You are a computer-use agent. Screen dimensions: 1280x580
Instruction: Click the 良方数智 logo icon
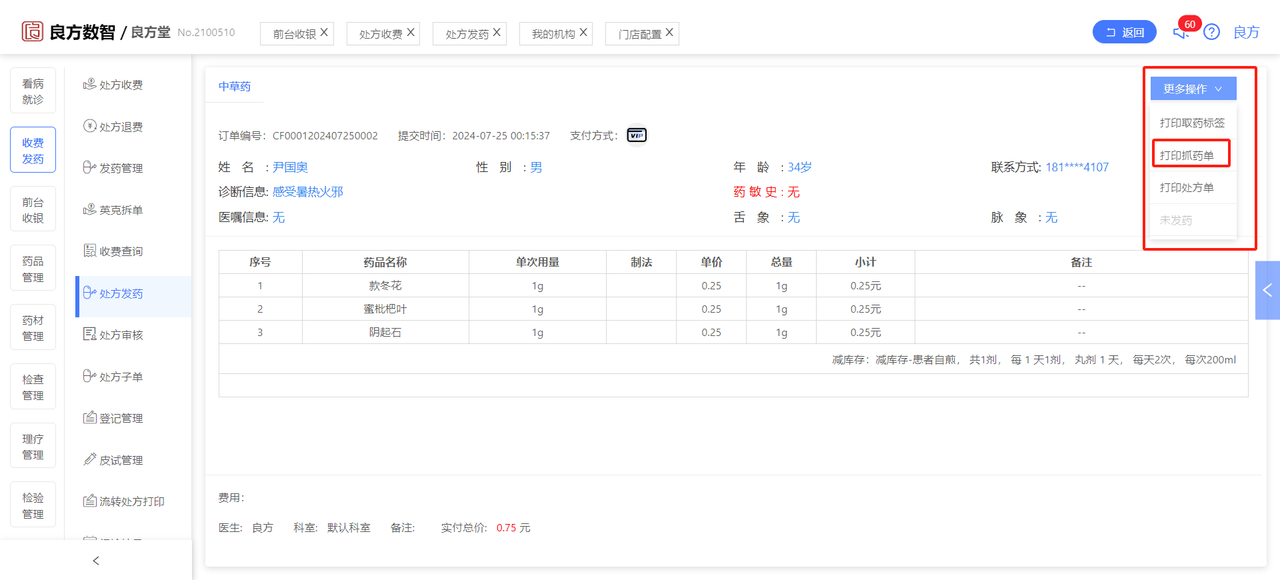pyautogui.click(x=32, y=31)
